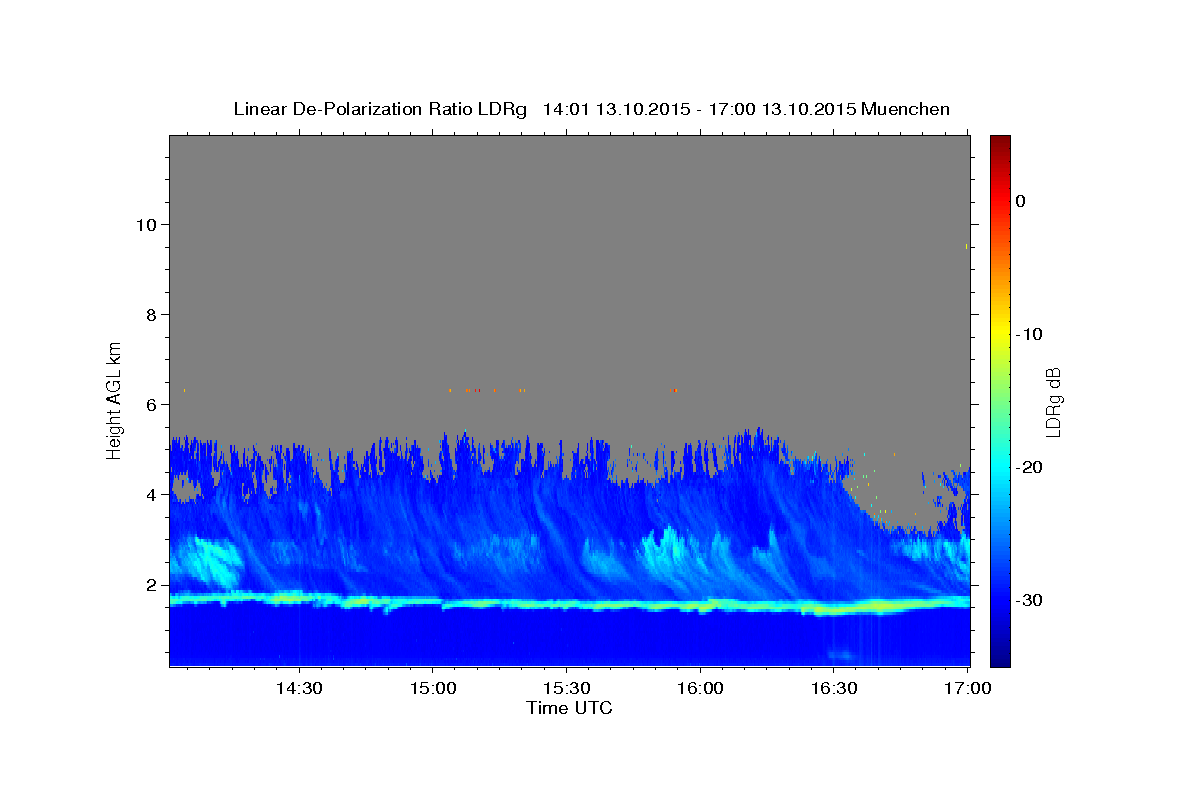This screenshot has height=800, width=1200.
Task: Click the colorbar value -10
Action: pos(1030,334)
